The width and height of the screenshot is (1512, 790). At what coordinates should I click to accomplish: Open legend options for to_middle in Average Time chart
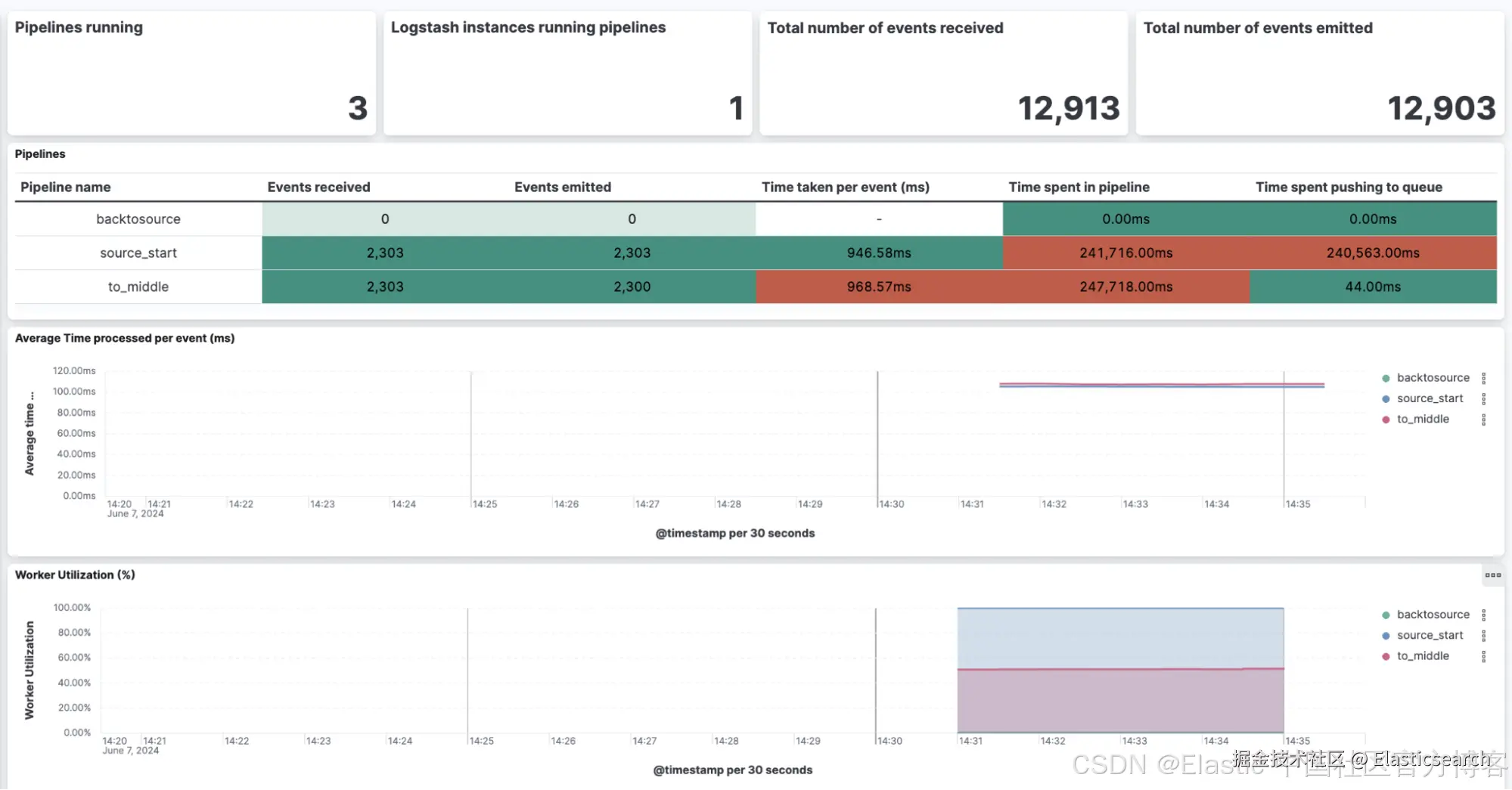(1483, 420)
